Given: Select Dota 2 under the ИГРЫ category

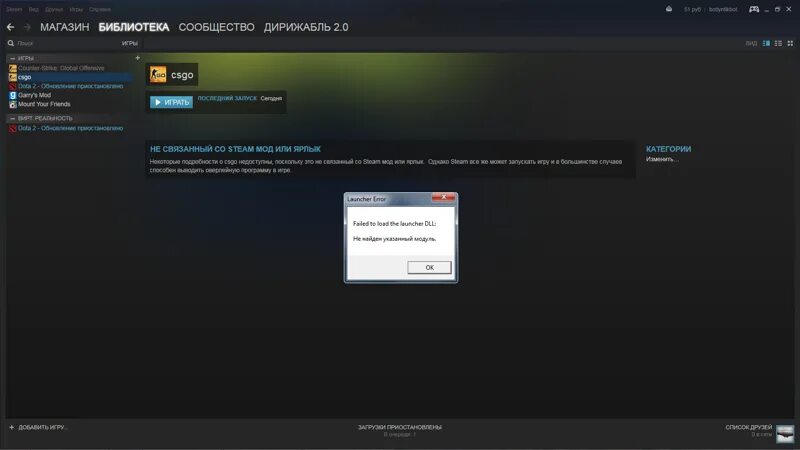Looking at the screenshot, I should point(70,86).
